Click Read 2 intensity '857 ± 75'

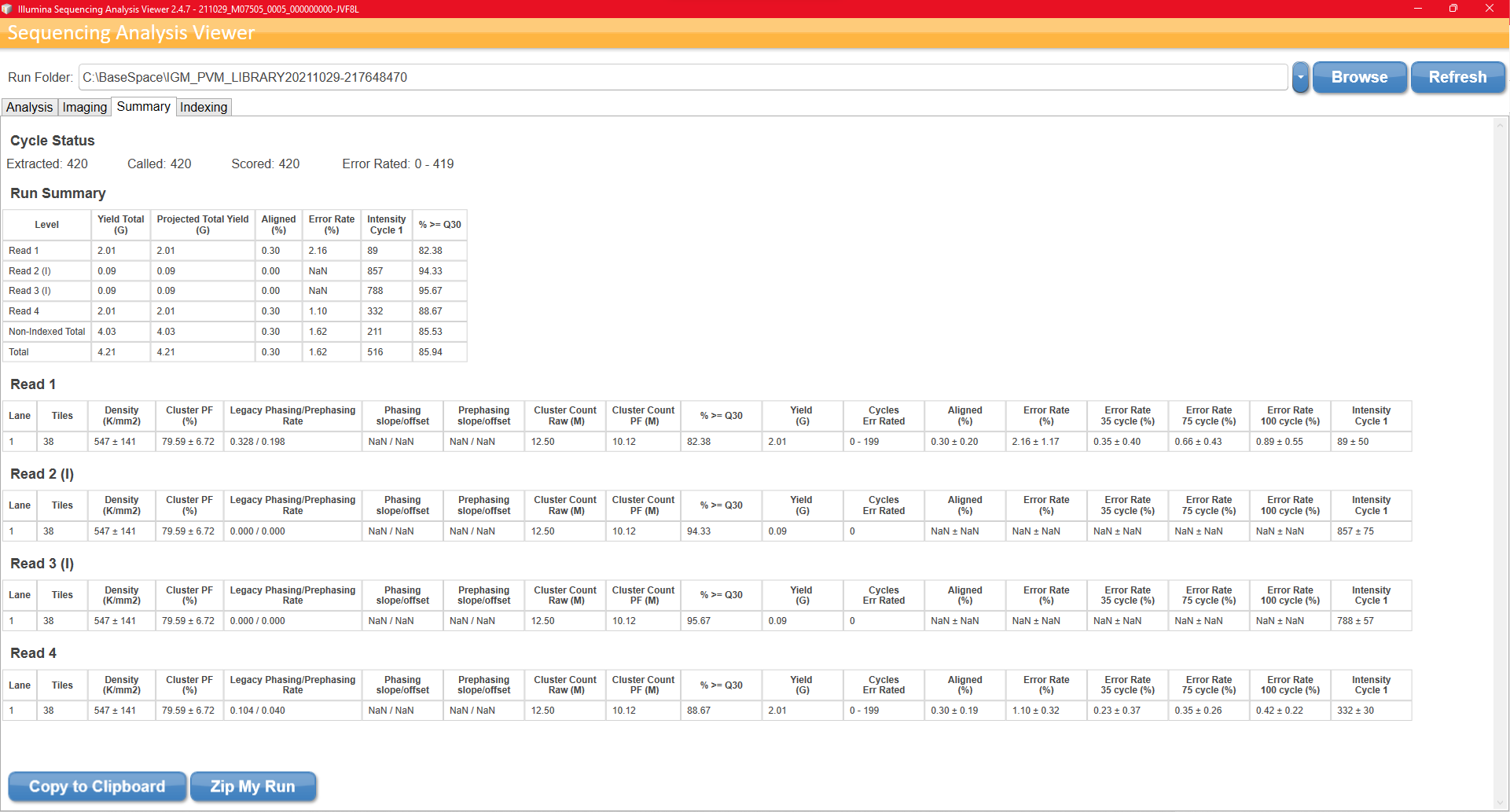pos(1355,531)
